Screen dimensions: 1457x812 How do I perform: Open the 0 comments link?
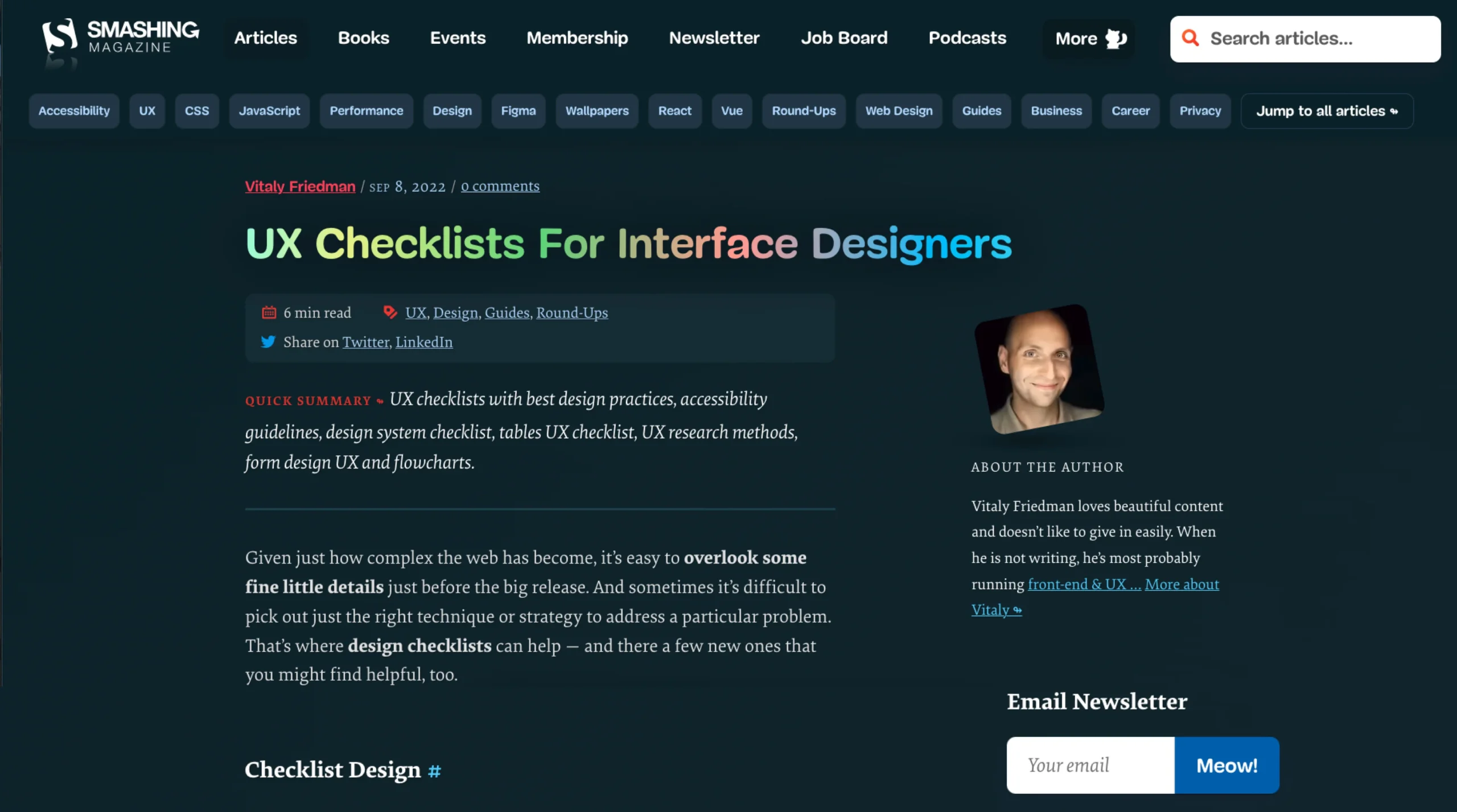click(500, 186)
